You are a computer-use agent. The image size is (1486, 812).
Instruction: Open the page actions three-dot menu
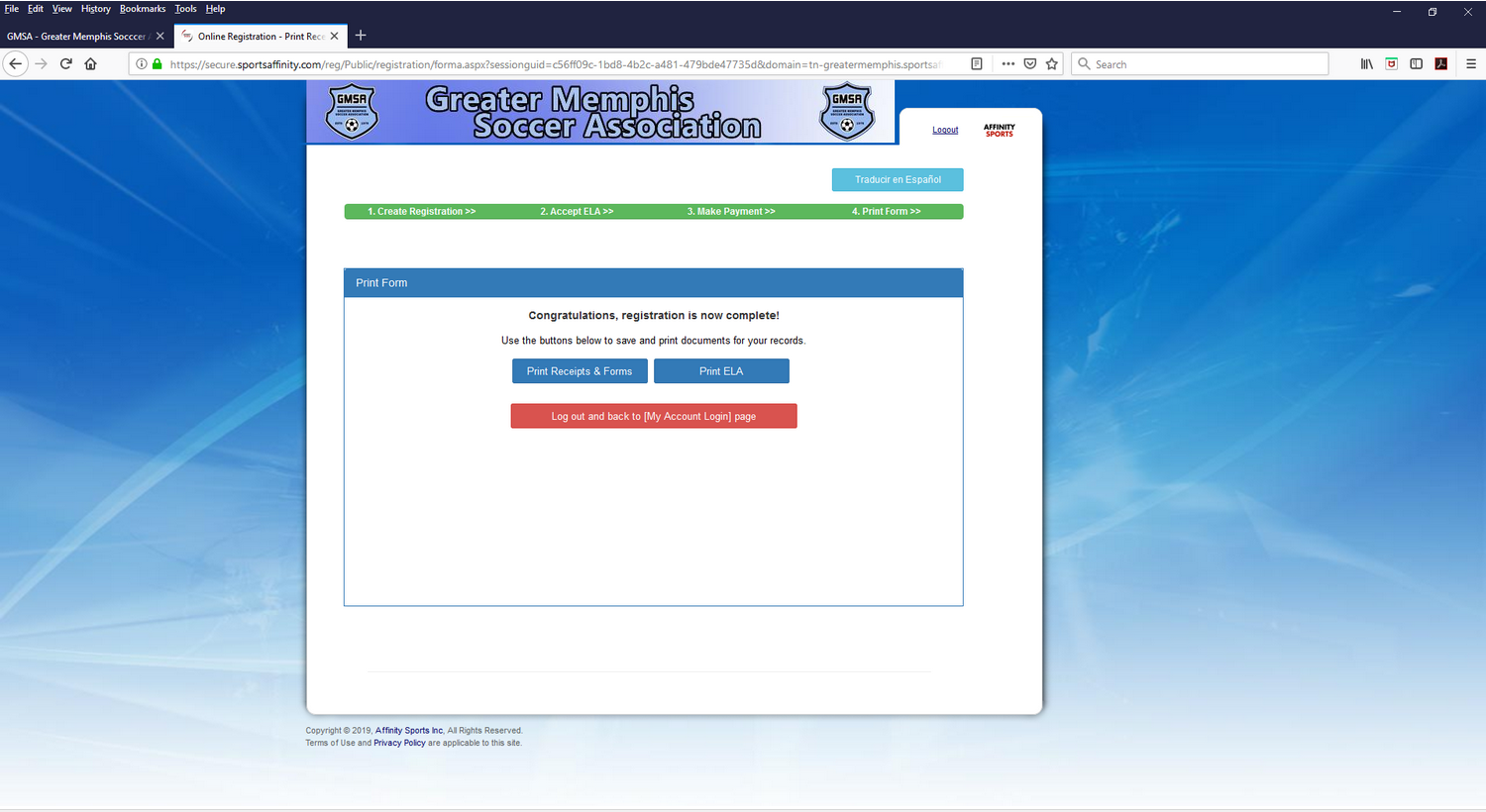1008,64
